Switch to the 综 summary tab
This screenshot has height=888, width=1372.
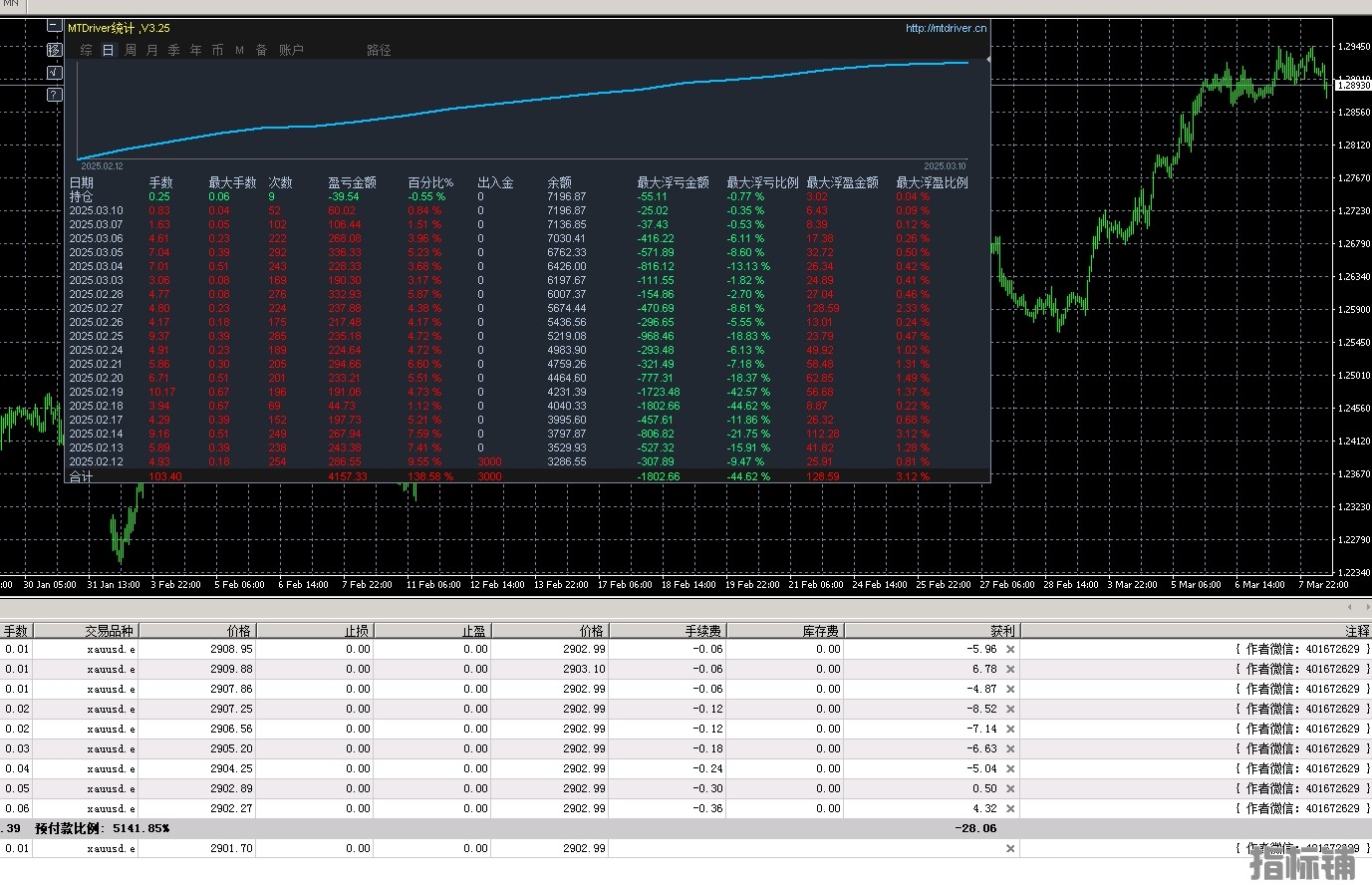[x=87, y=50]
